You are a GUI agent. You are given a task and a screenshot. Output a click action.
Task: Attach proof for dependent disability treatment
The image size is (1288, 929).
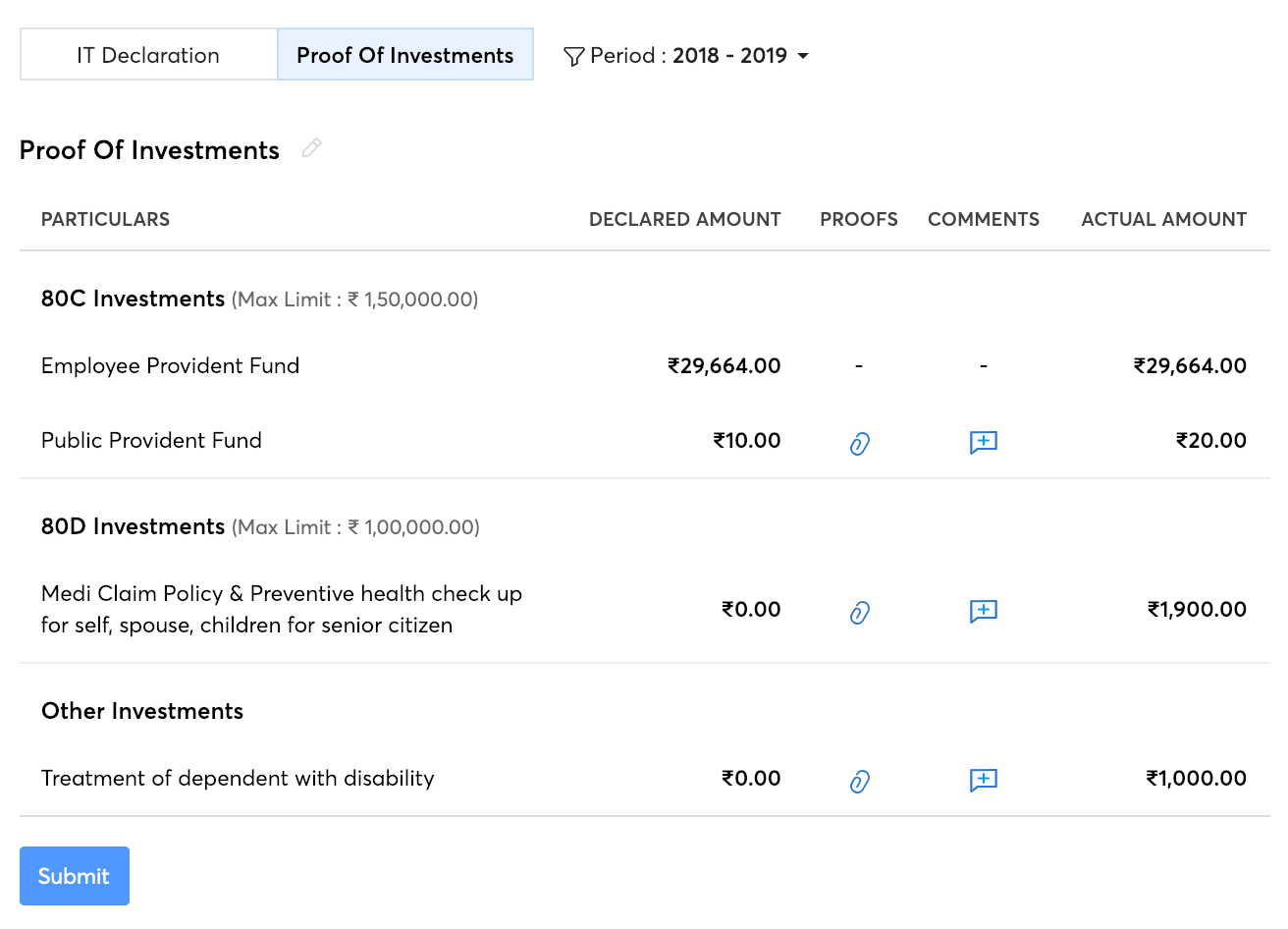point(859,781)
